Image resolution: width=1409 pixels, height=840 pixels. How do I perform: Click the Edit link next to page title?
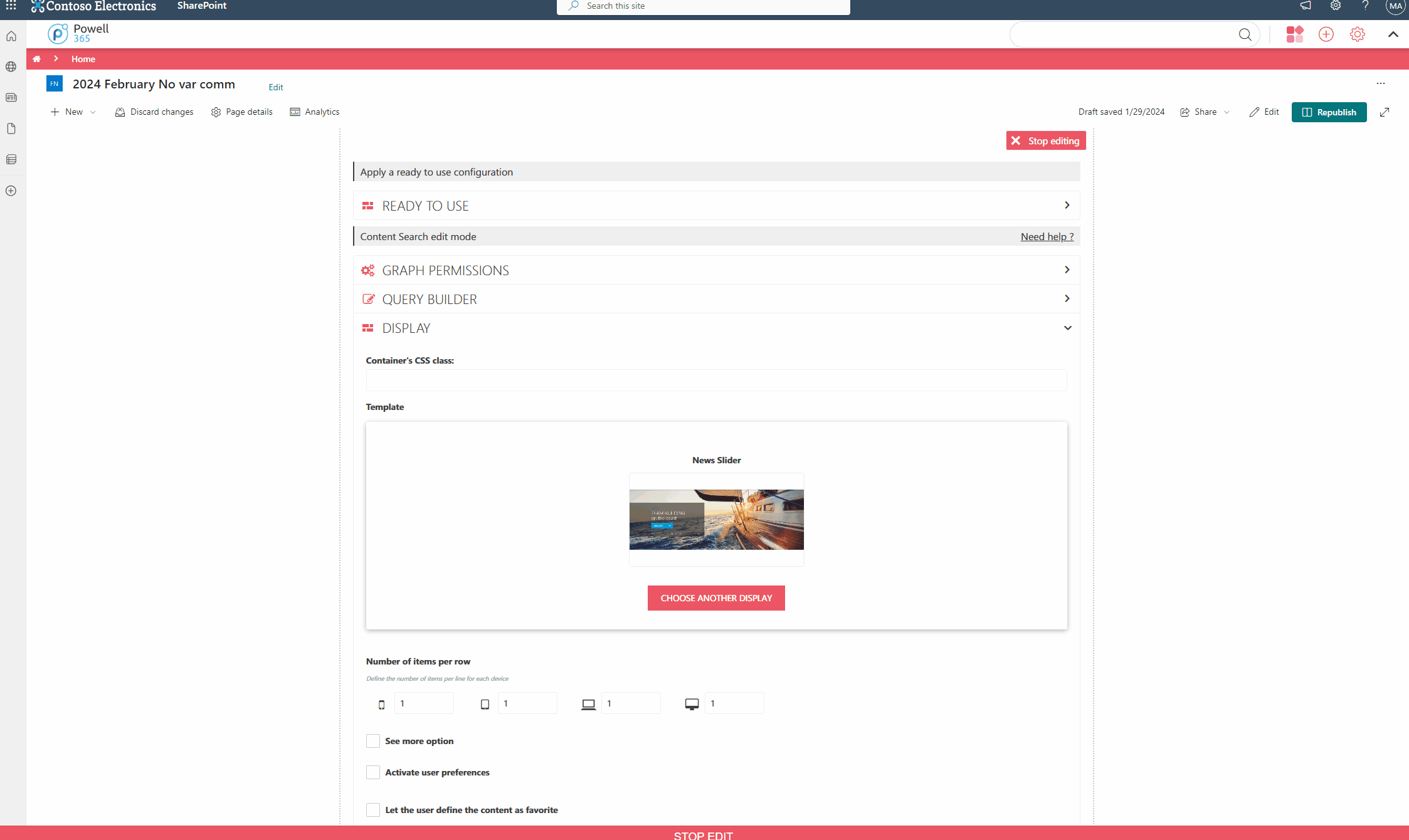point(276,87)
